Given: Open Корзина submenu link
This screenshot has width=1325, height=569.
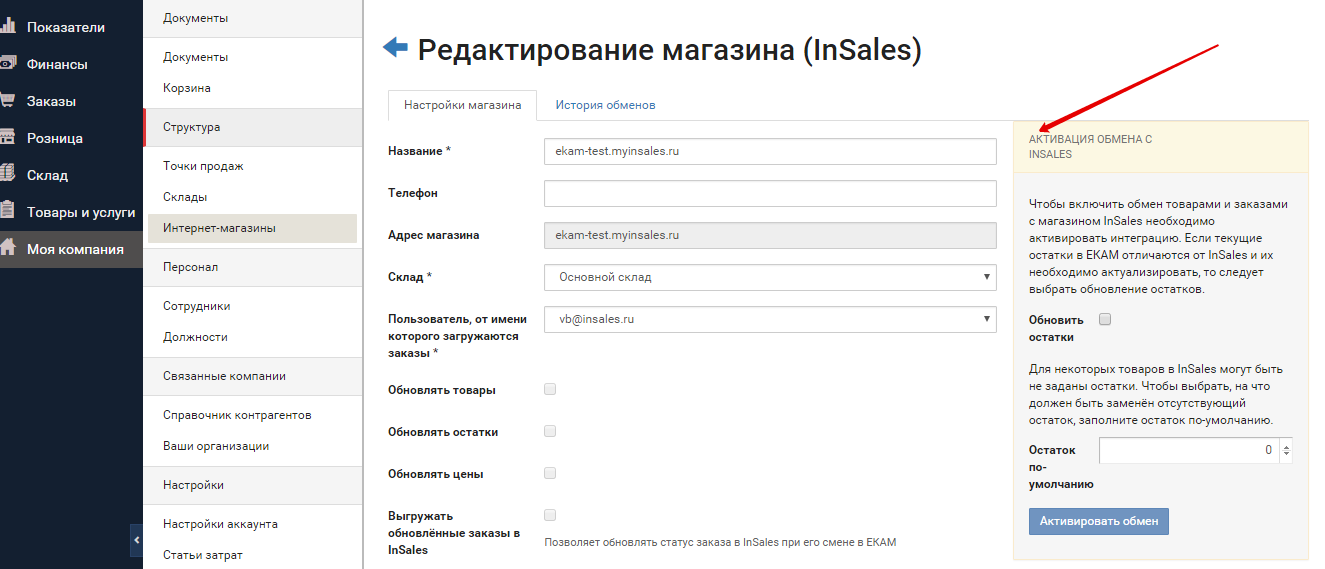Looking at the screenshot, I should [x=187, y=88].
